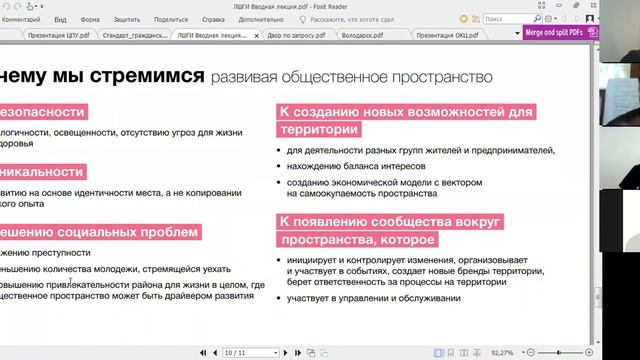This screenshot has height=360, width=640.
Task: Click the lightbulb tell-me icon
Action: click(x=302, y=19)
